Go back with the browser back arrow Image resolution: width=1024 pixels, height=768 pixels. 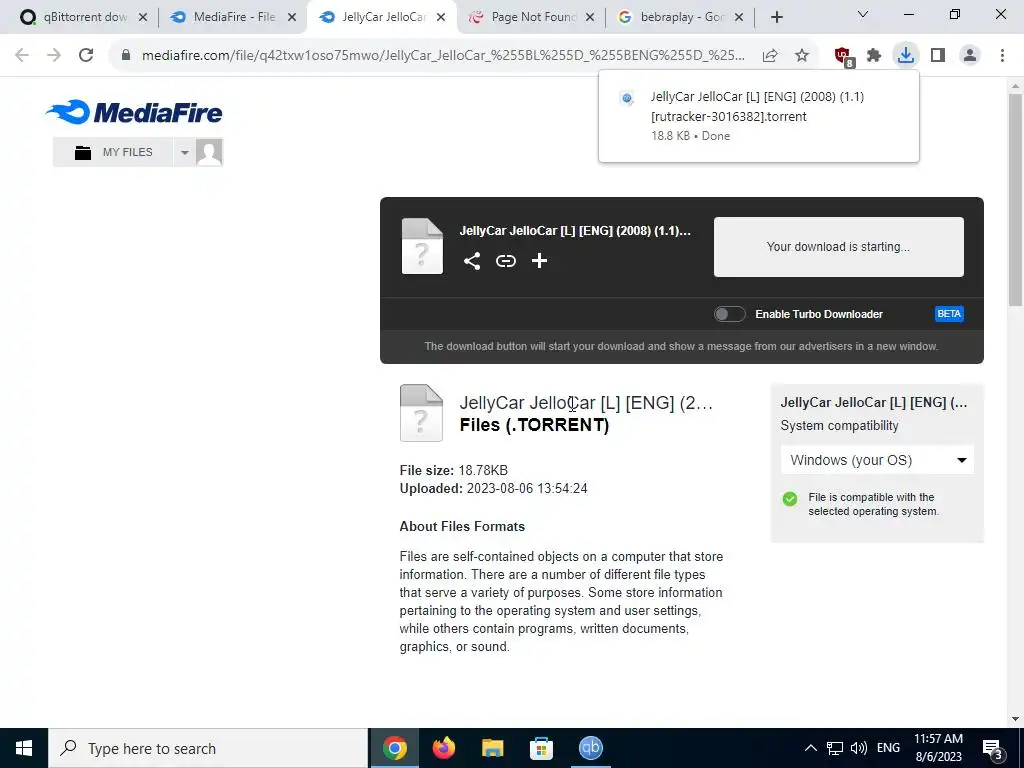[22, 56]
